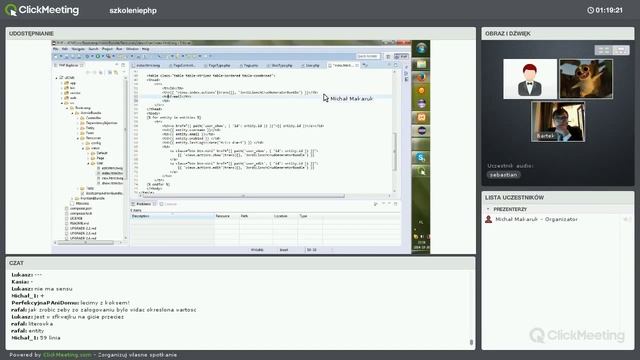The image size is (640, 360).
Task: Select UPGRADE-2.2.md in PHP Explorer
Action: pyautogui.click(x=83, y=229)
